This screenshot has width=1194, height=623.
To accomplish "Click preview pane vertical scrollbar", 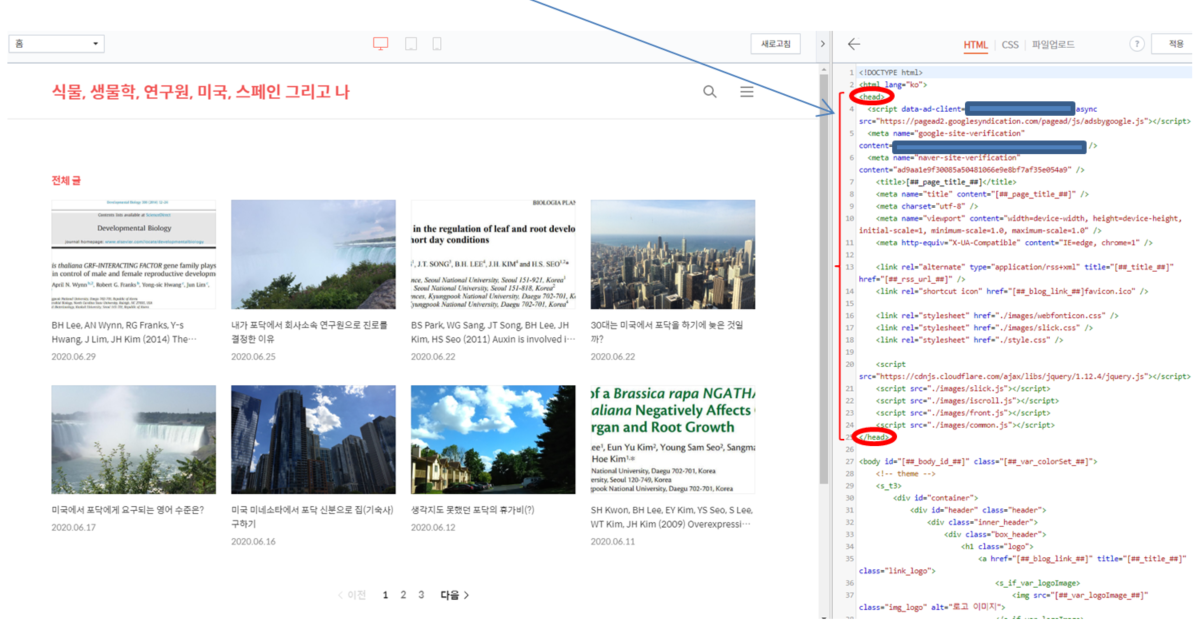I will click(x=823, y=278).
